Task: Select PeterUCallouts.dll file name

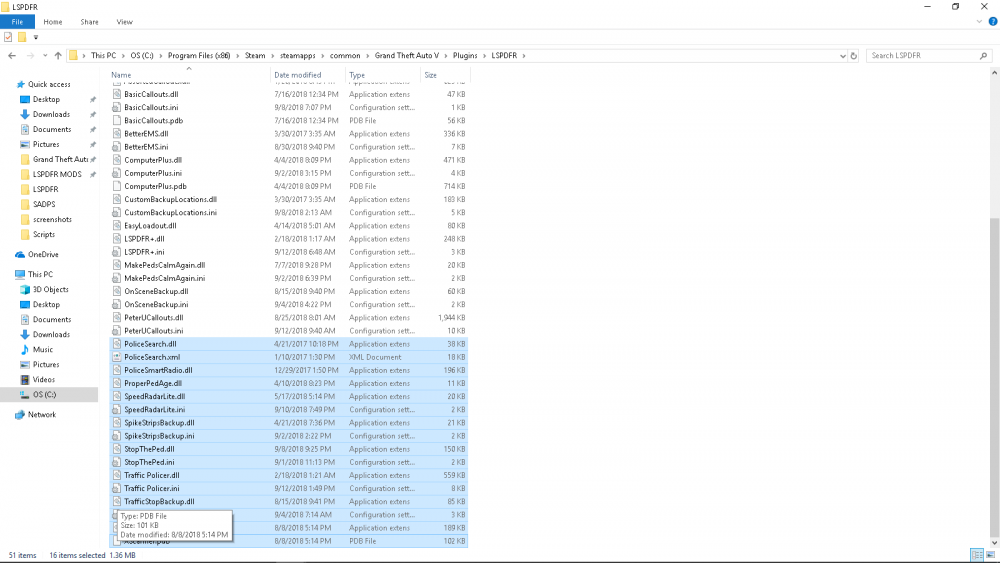Action: tap(154, 318)
